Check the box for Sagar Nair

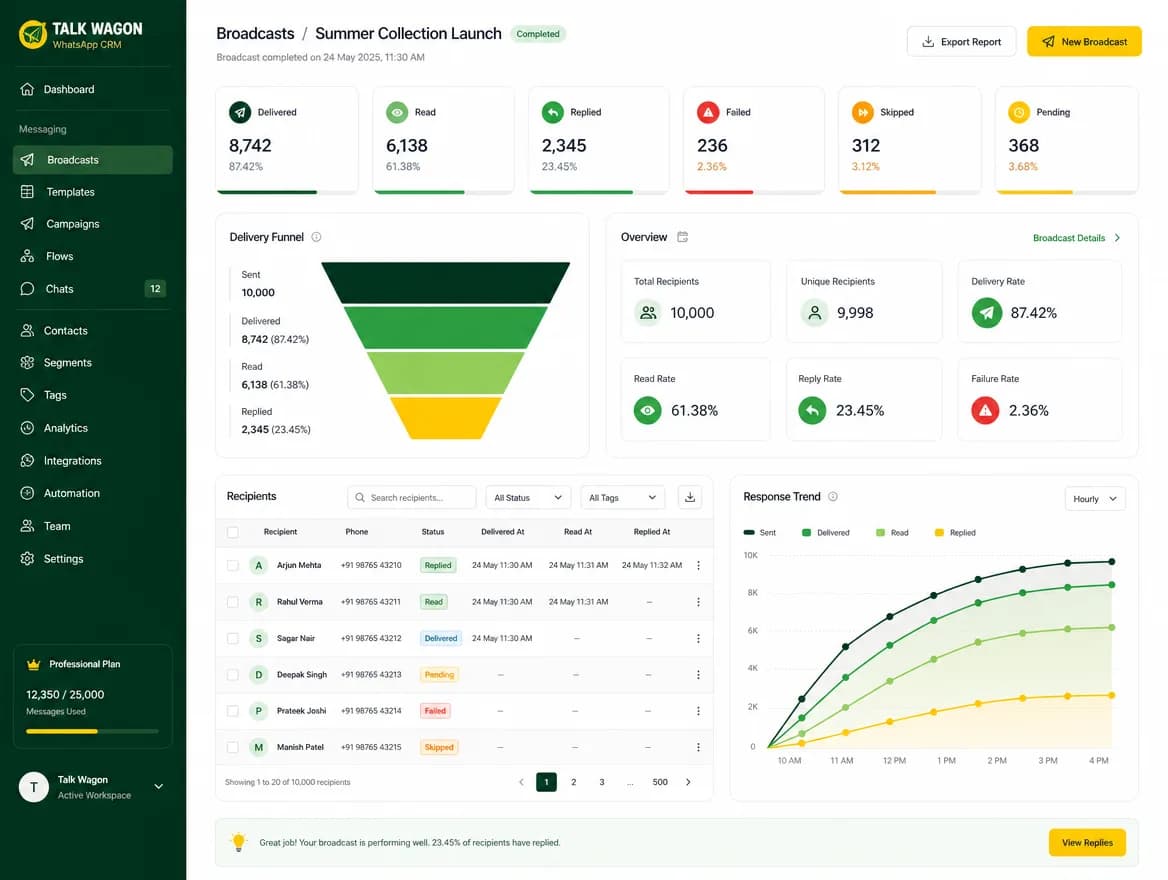[x=232, y=639]
